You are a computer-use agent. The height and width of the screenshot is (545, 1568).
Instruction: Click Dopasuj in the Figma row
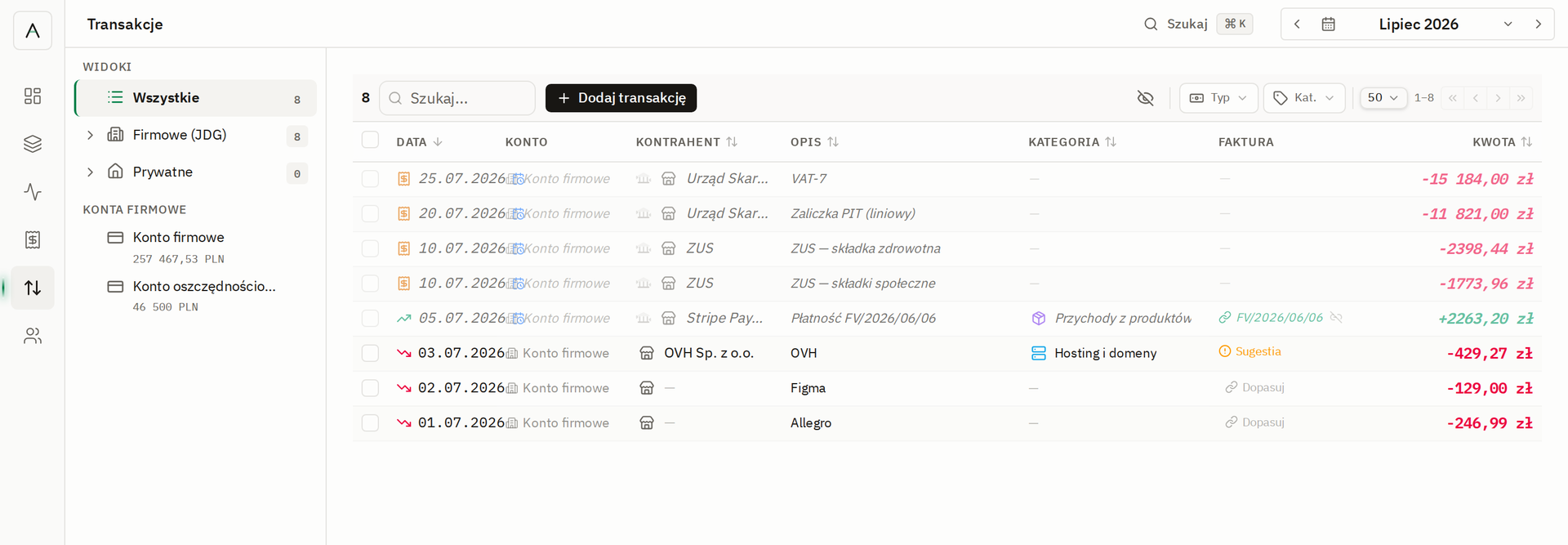1254,387
